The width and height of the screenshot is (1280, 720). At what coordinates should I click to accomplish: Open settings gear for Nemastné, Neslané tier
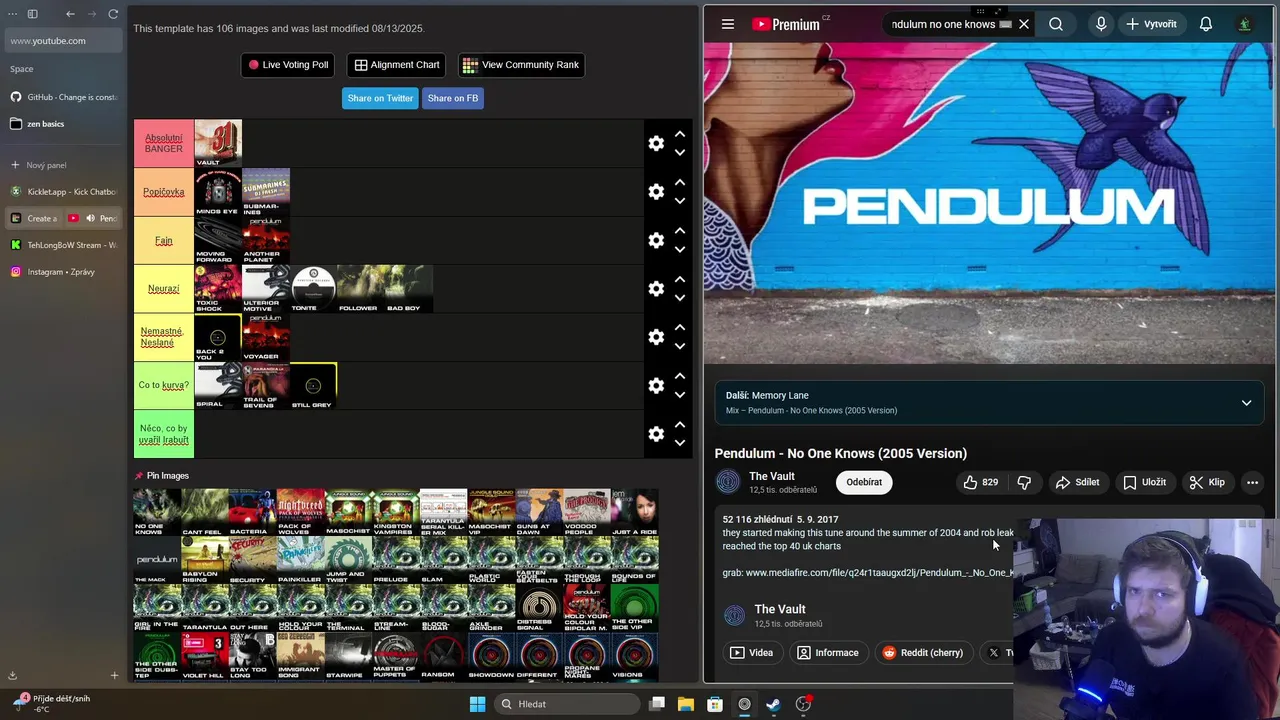[x=656, y=337]
